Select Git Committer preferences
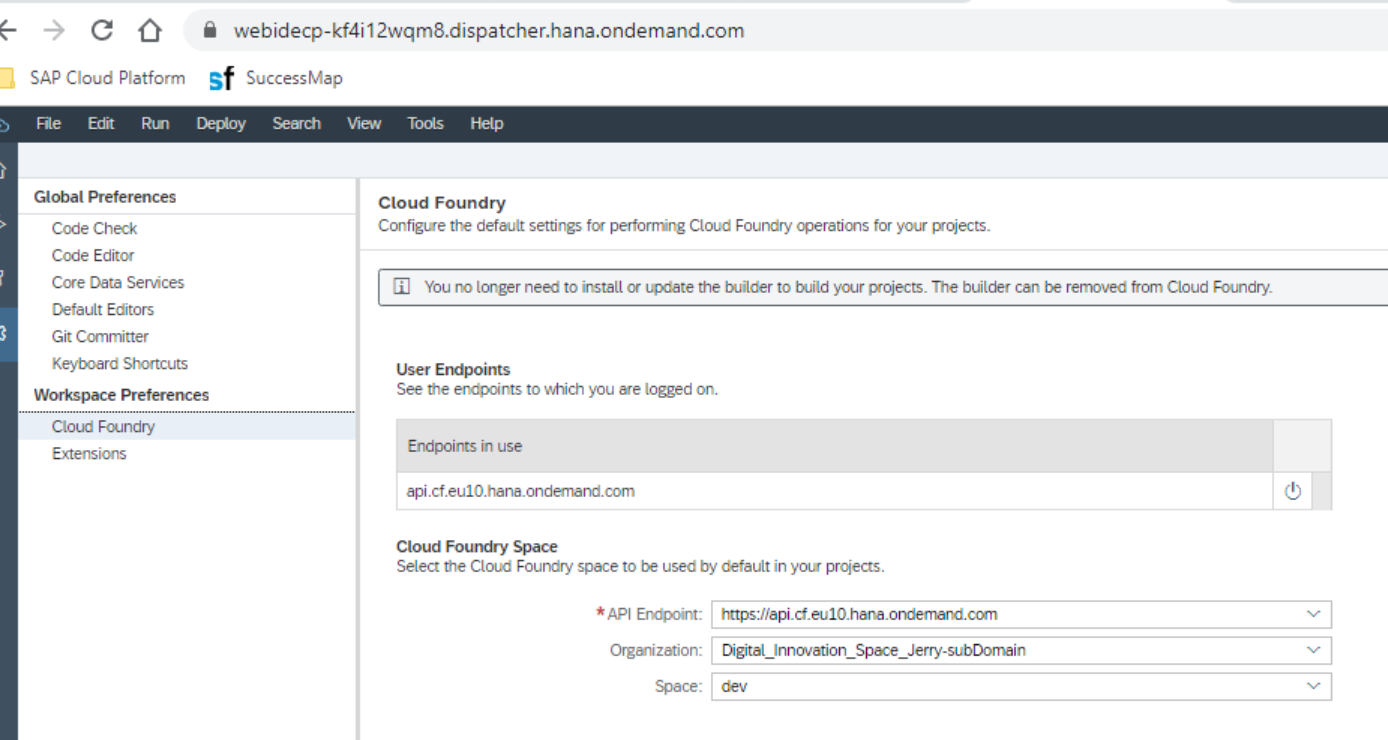 point(100,336)
